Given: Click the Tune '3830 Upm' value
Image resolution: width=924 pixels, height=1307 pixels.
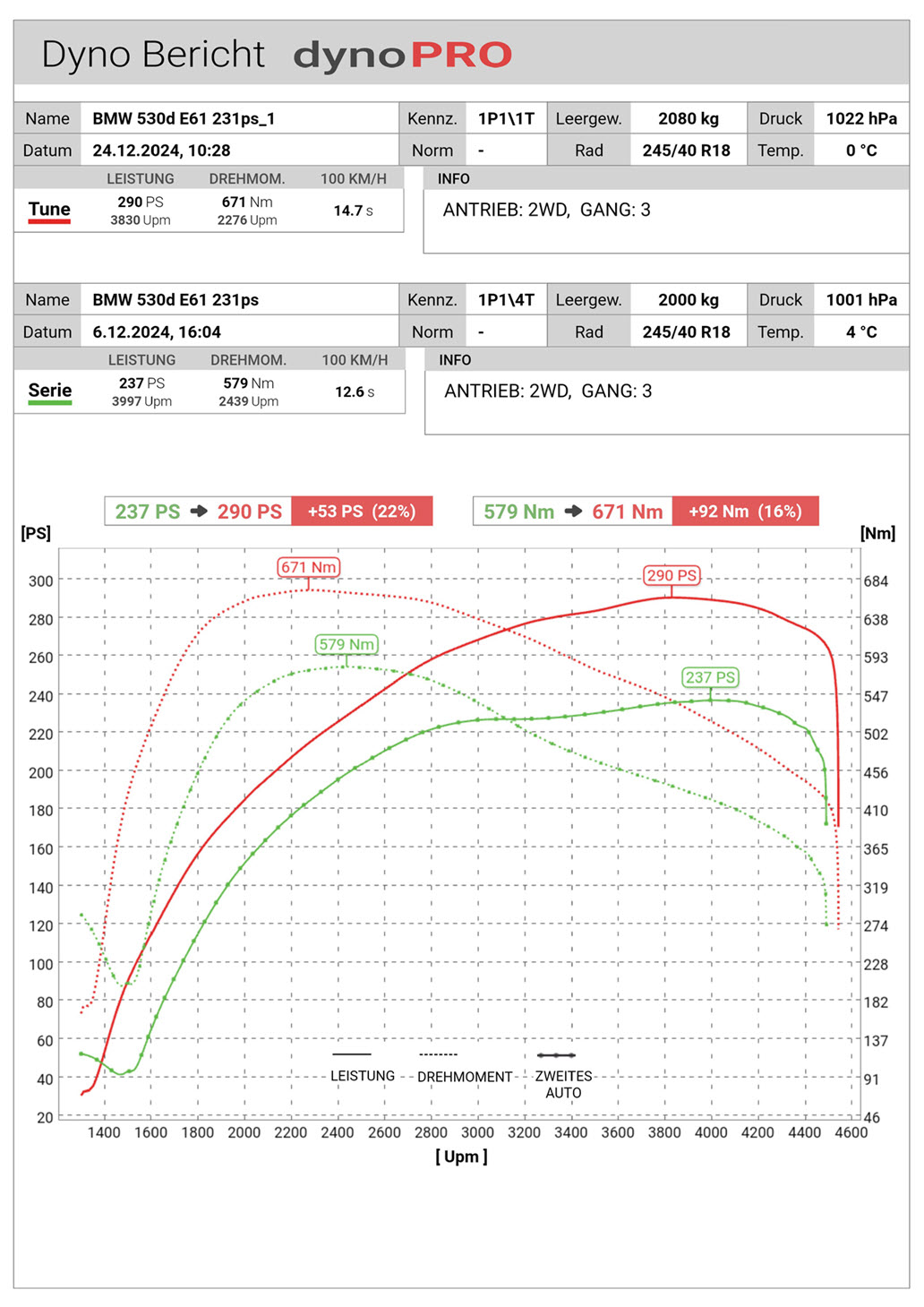Looking at the screenshot, I should [x=141, y=220].
